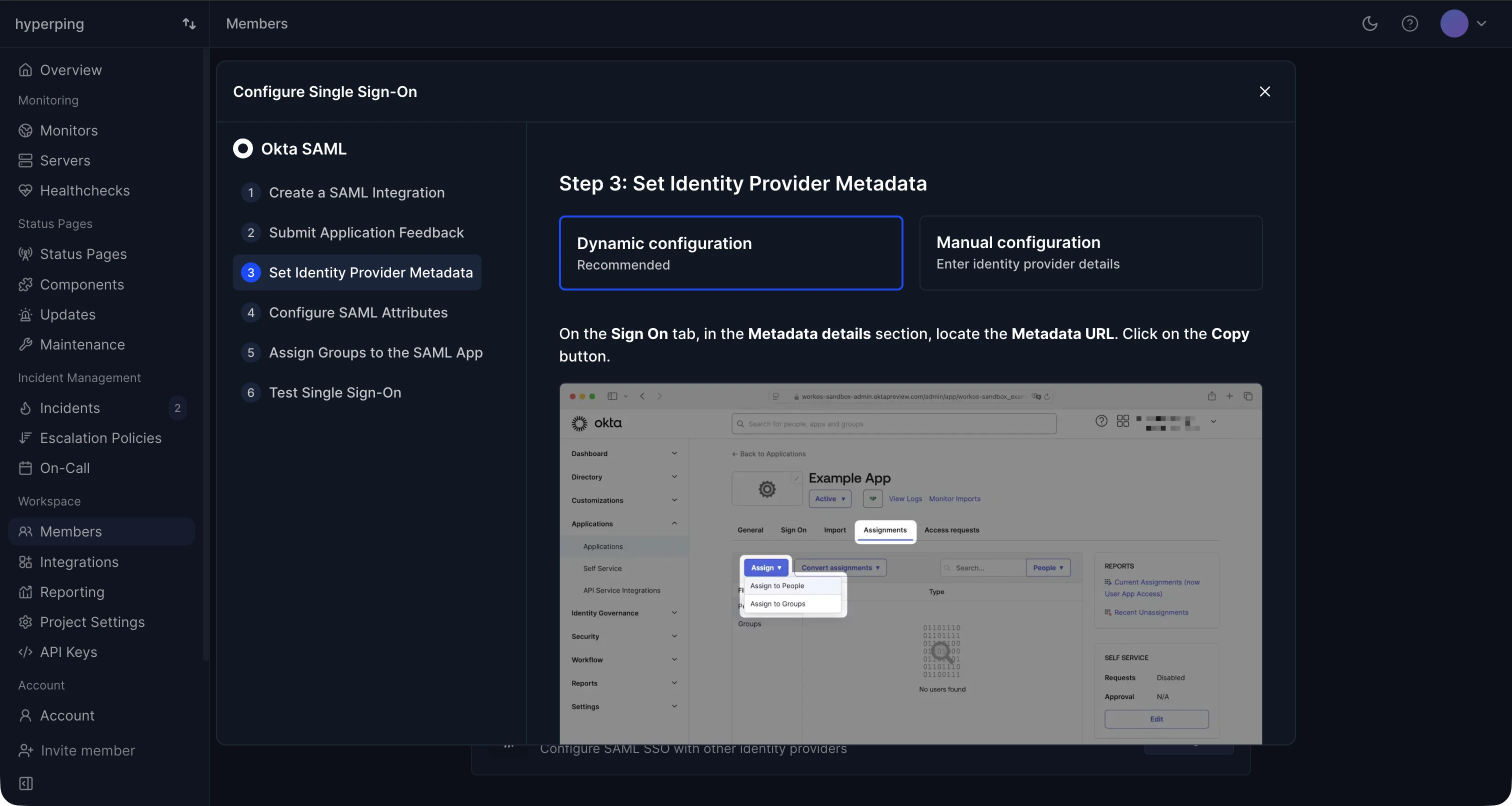Click the Members people icon
This screenshot has width=1512, height=806.
25,531
